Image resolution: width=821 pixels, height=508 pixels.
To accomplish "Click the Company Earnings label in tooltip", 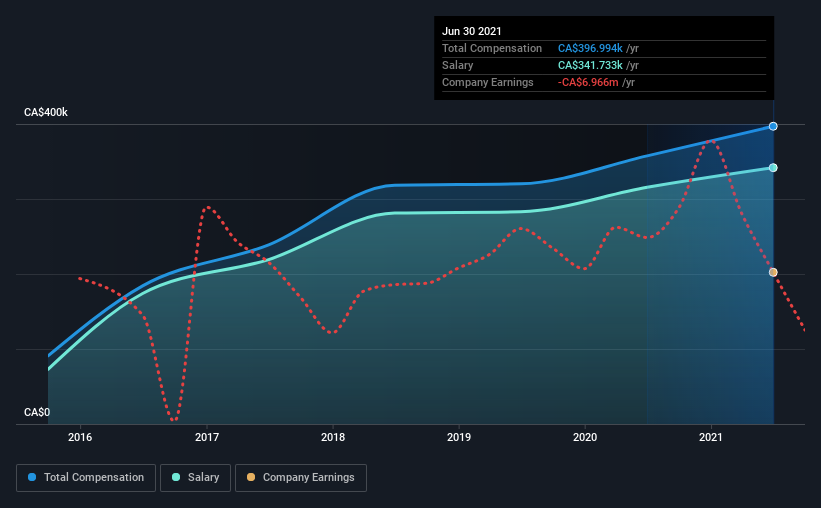I will [487, 82].
